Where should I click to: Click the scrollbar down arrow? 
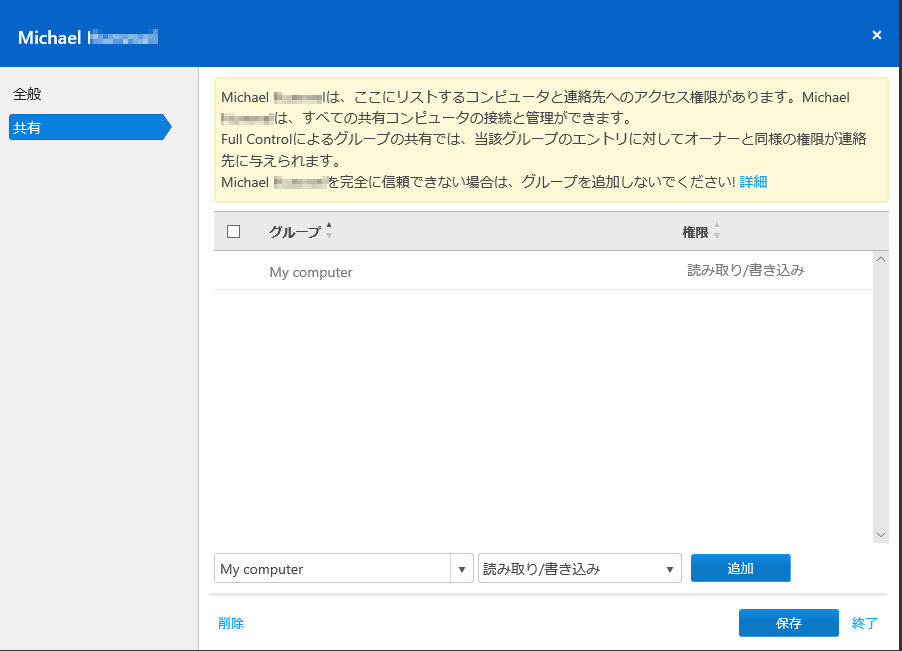pyautogui.click(x=880, y=535)
